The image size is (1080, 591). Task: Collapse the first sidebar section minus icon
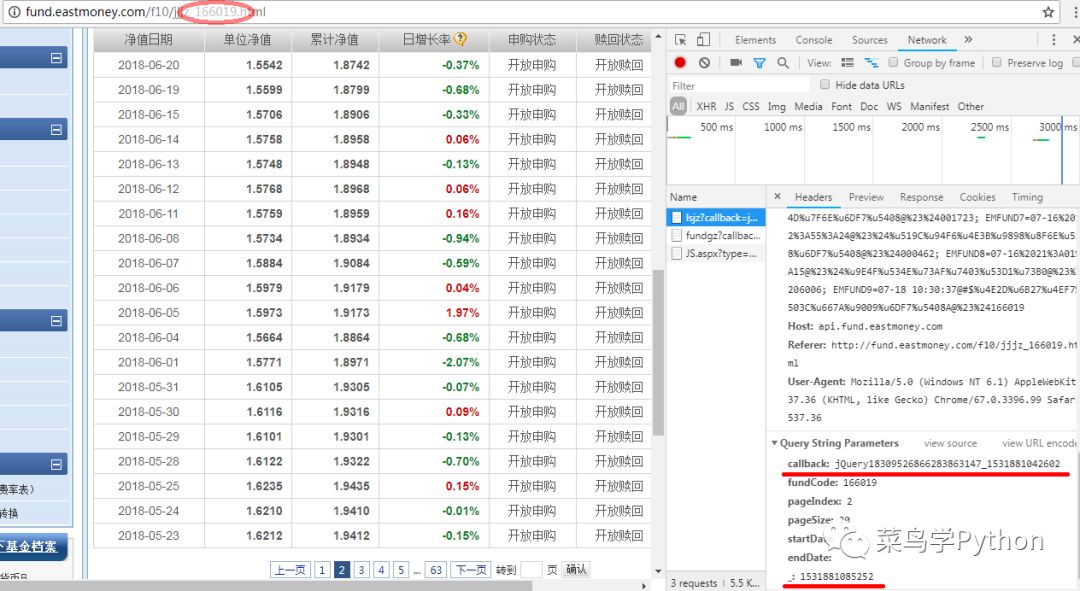point(56,59)
